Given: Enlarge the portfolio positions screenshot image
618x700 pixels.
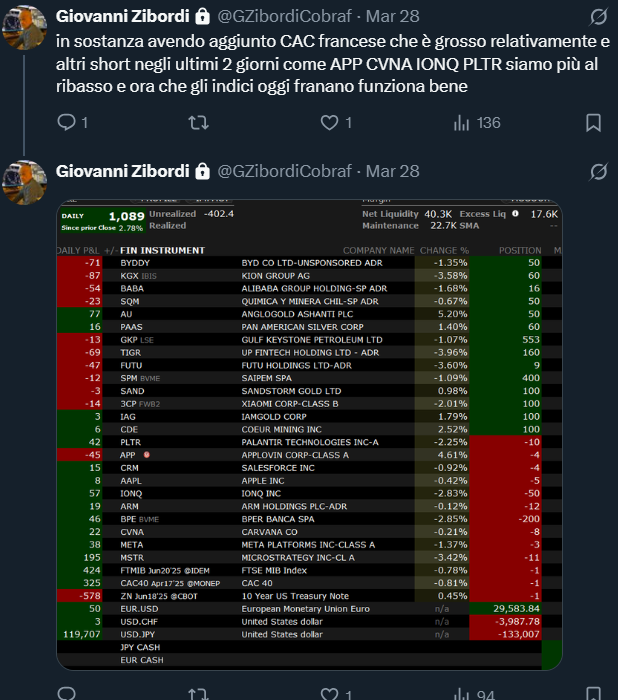Looking at the screenshot, I should point(308,436).
